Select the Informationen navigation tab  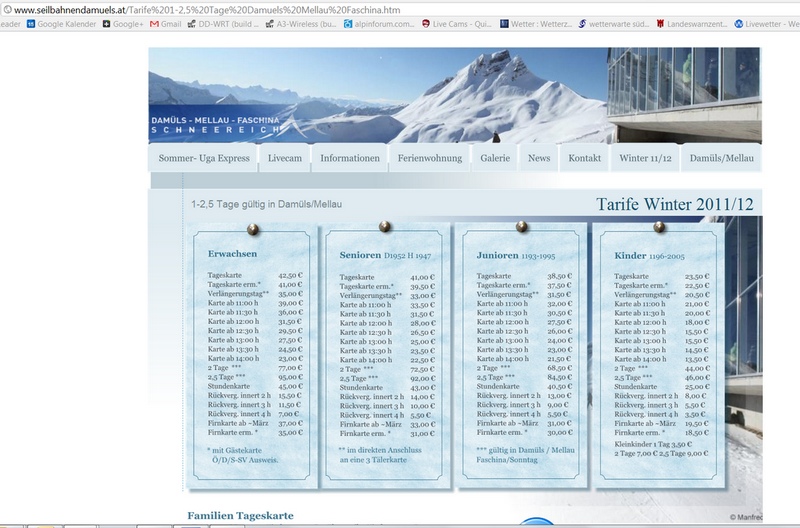click(x=349, y=159)
